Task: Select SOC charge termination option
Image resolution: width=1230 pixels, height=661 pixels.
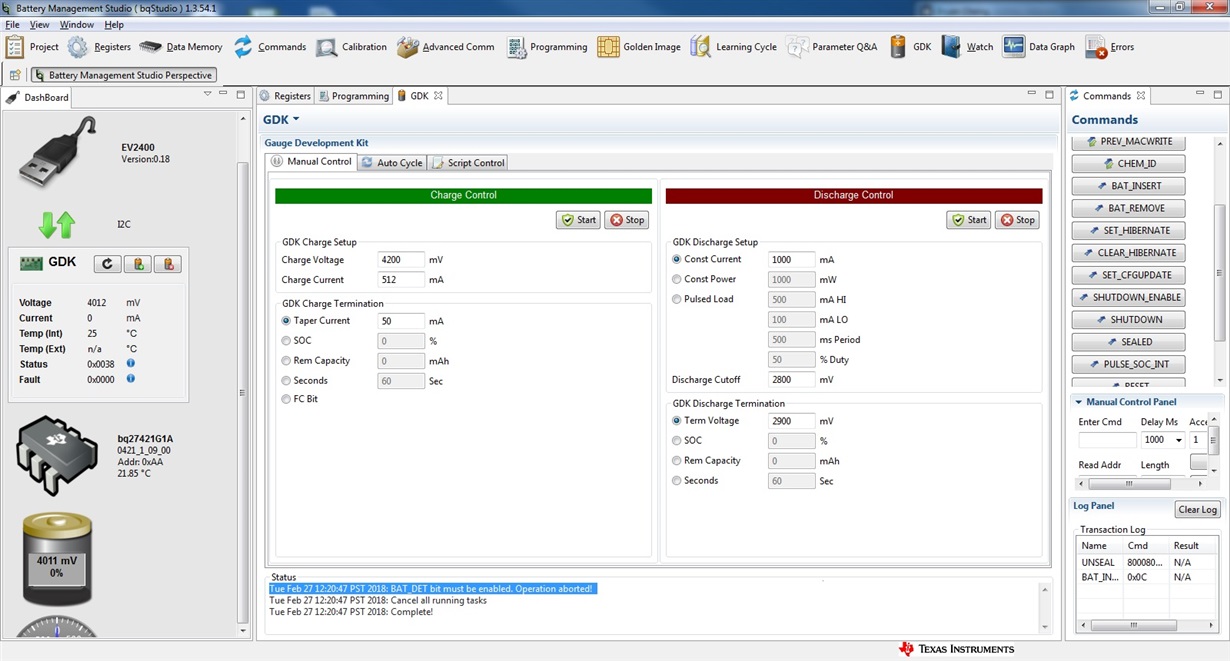Action: [x=287, y=341]
